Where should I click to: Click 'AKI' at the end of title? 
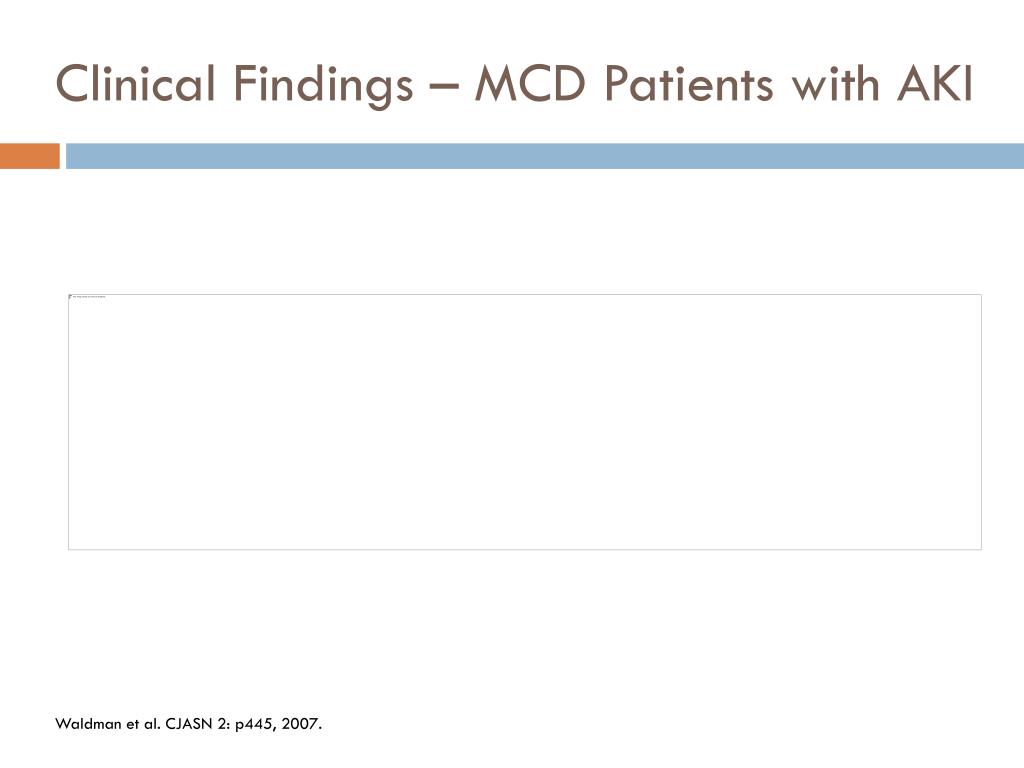coord(935,84)
